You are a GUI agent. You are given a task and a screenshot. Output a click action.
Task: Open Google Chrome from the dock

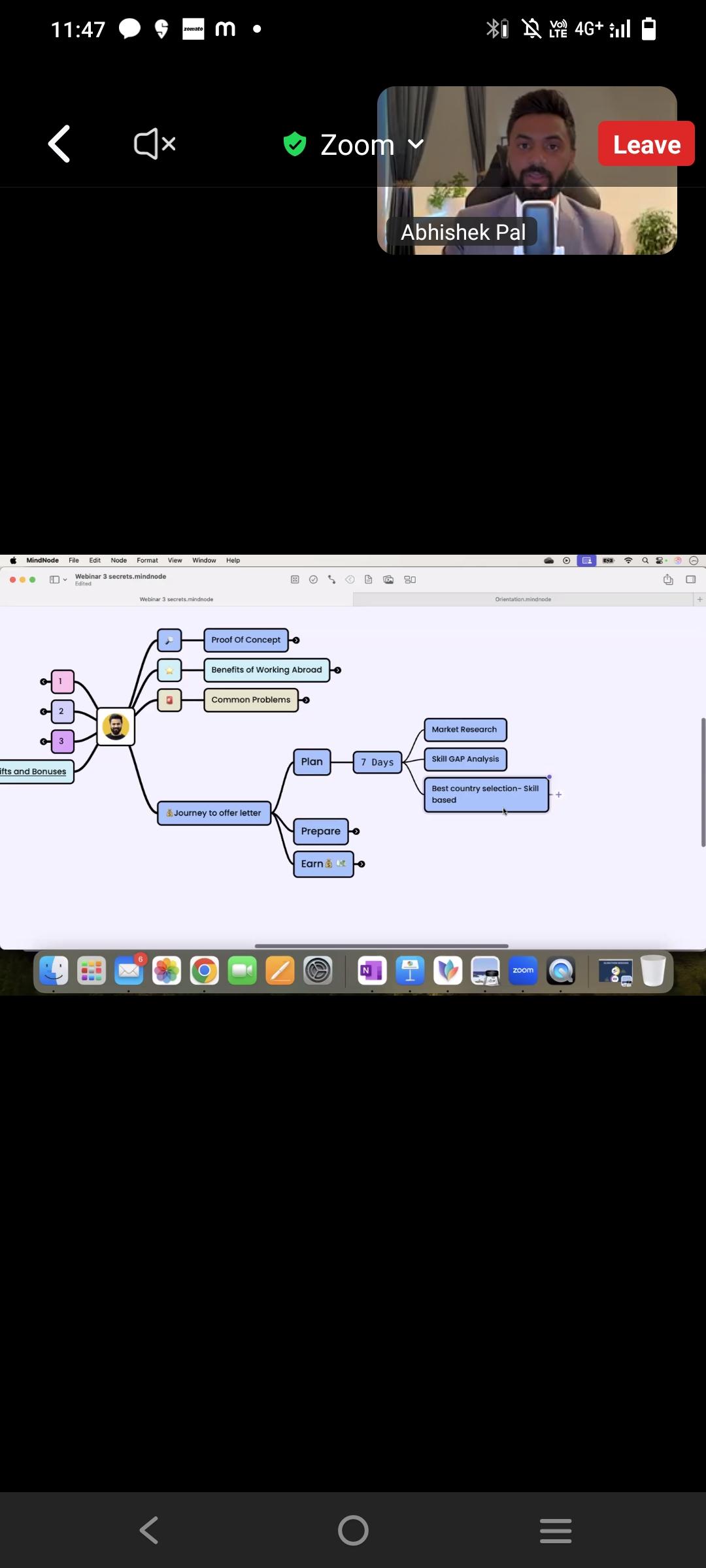205,972
